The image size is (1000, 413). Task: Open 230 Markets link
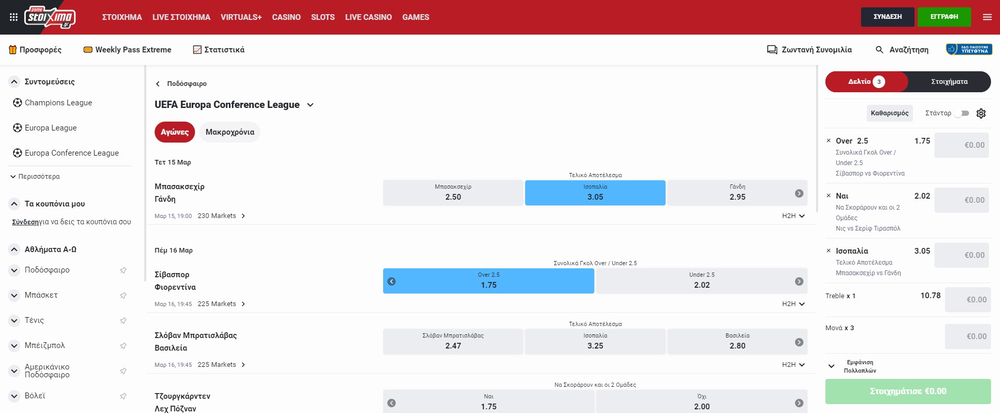221,216
